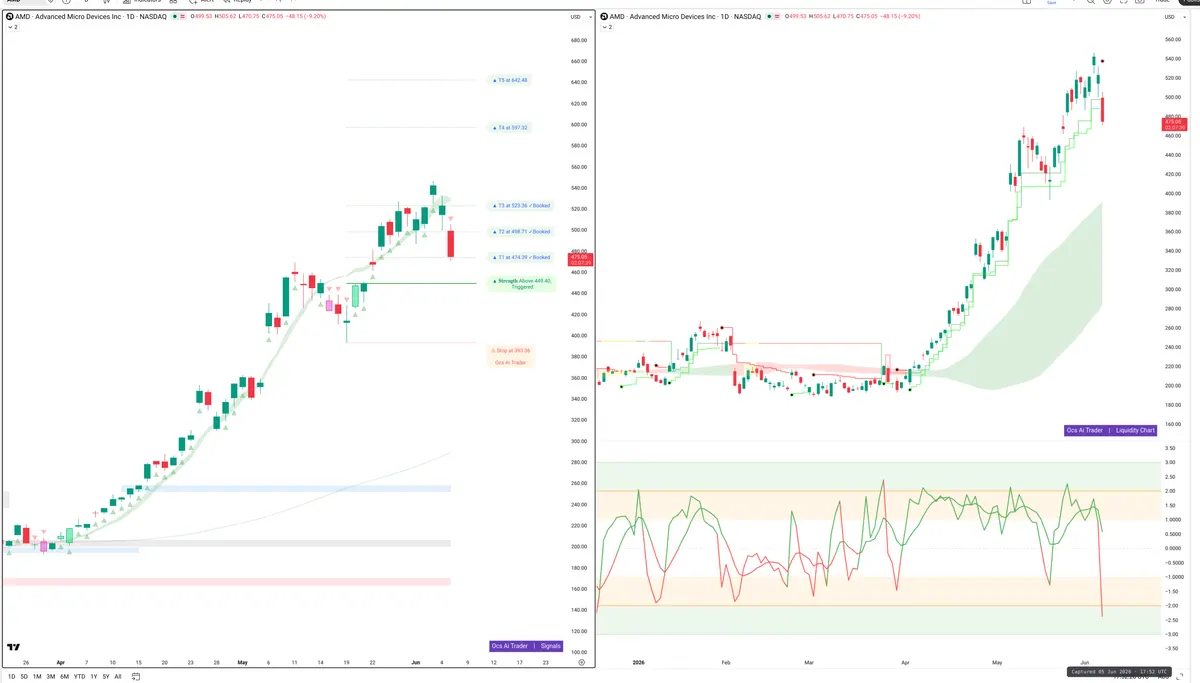1200x683 pixels.
Task: Click left chart AMD symbol logo
Action: tap(9, 17)
